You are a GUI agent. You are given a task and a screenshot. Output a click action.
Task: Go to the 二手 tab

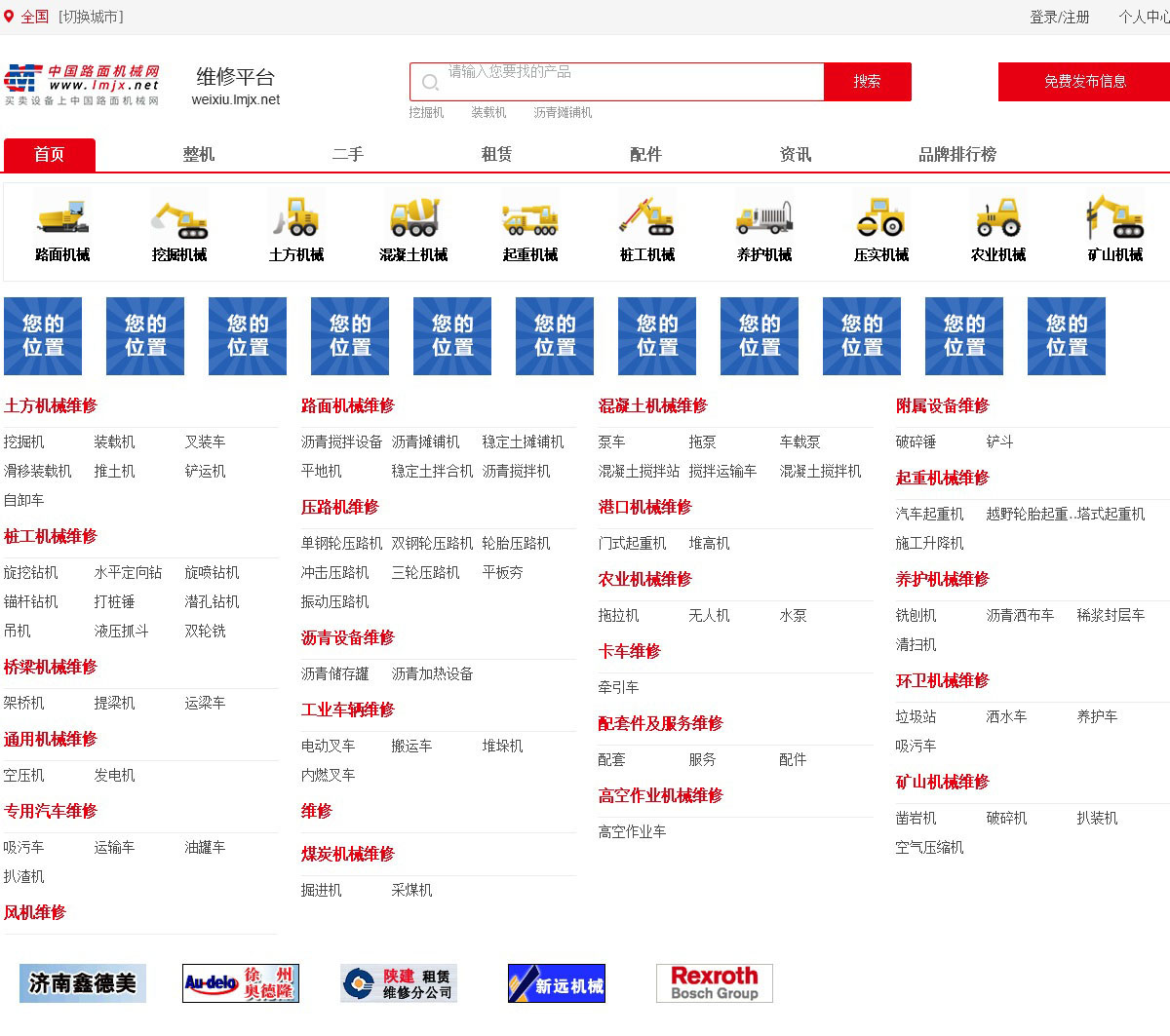point(348,155)
